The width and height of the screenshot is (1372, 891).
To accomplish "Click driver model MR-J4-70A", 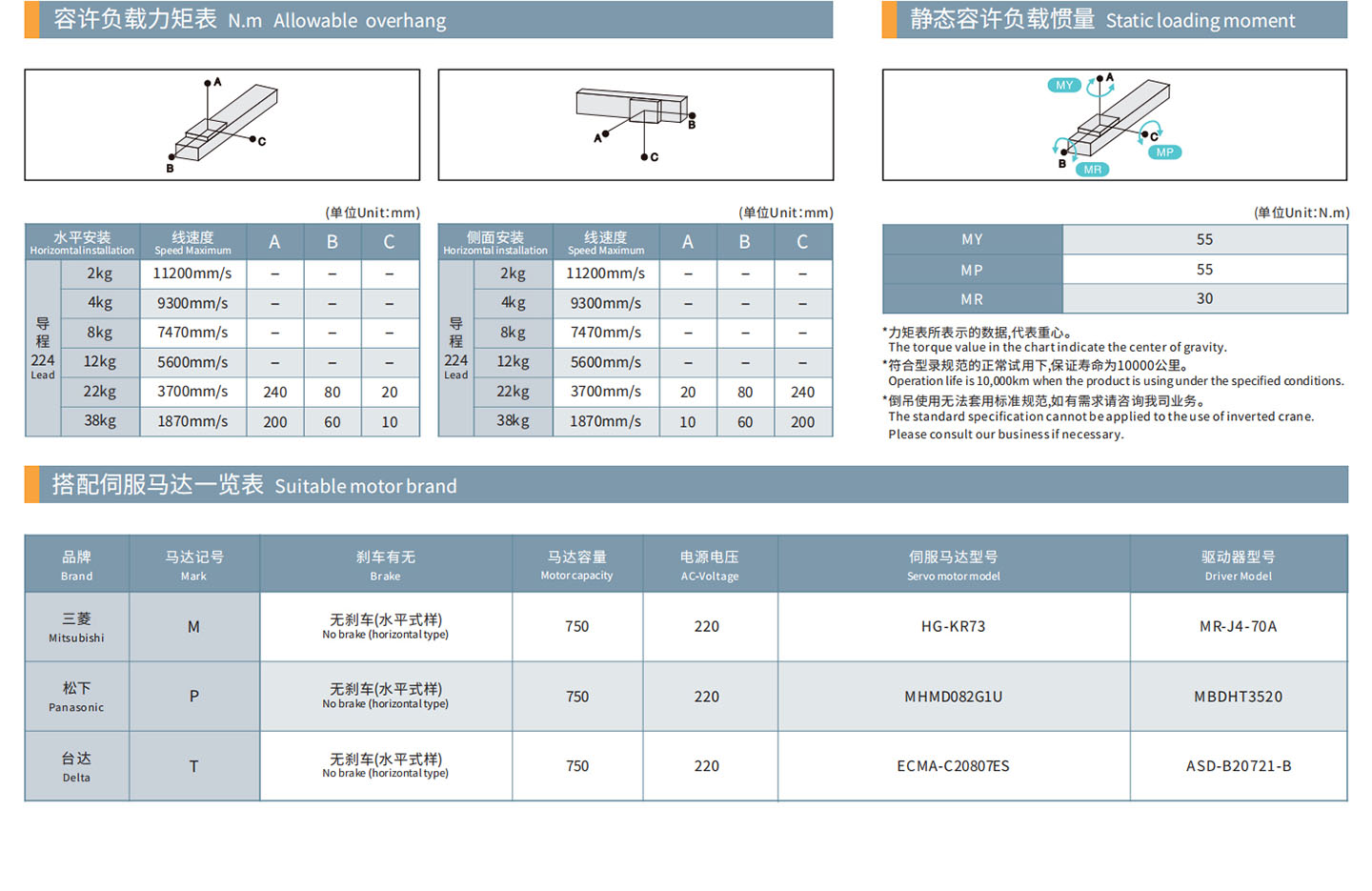I will [x=1239, y=627].
